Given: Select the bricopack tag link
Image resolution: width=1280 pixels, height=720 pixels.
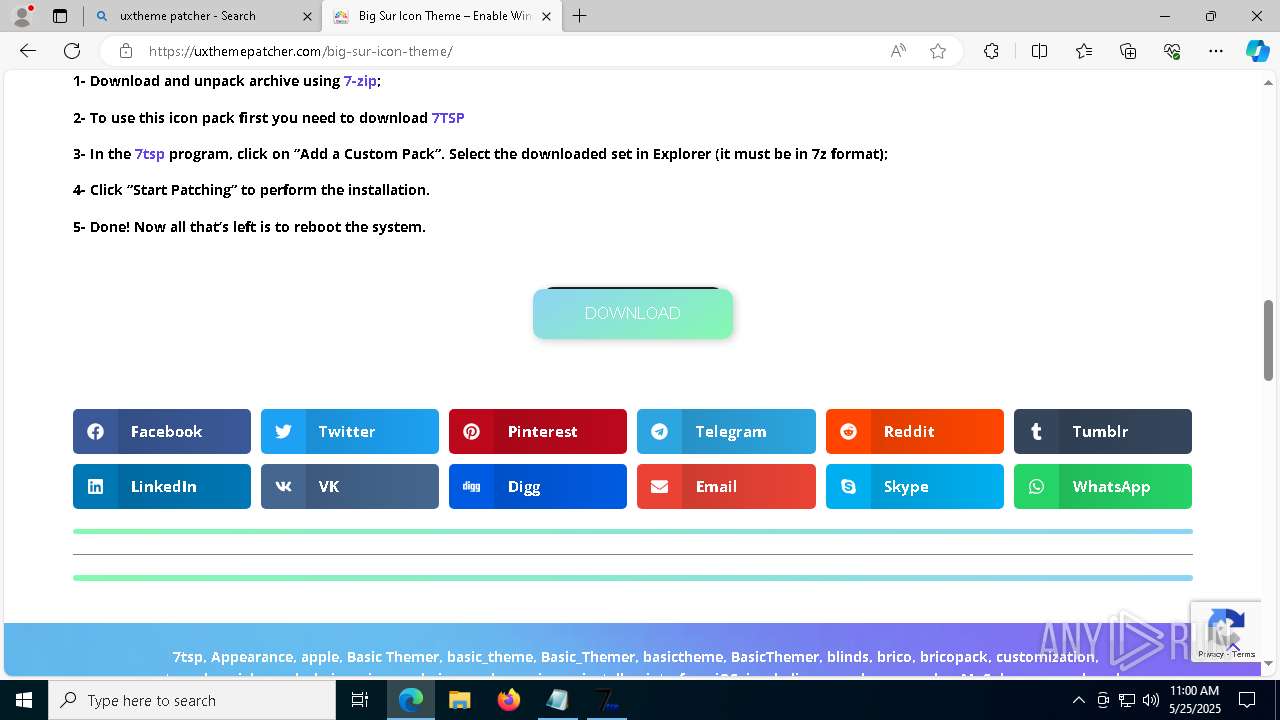Looking at the screenshot, I should [x=954, y=657].
